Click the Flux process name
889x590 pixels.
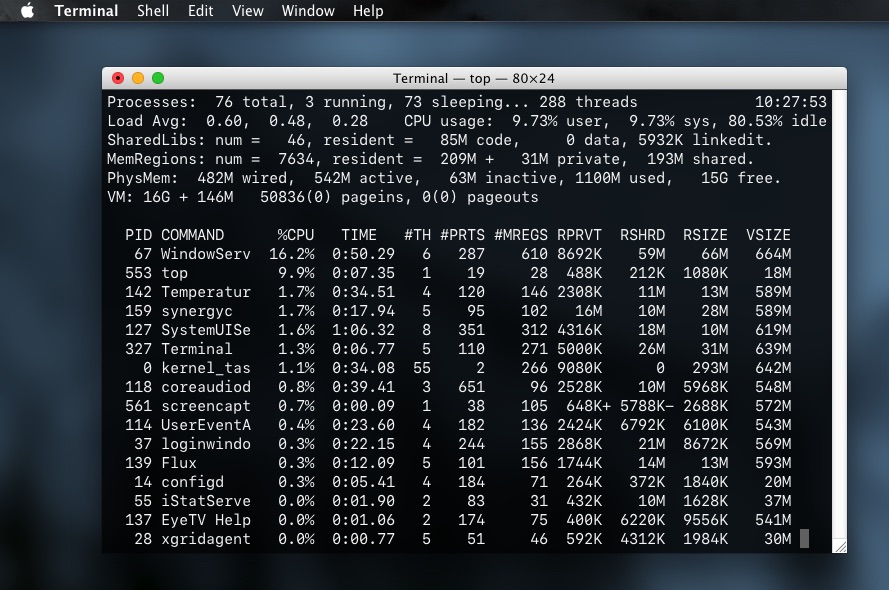pos(179,463)
